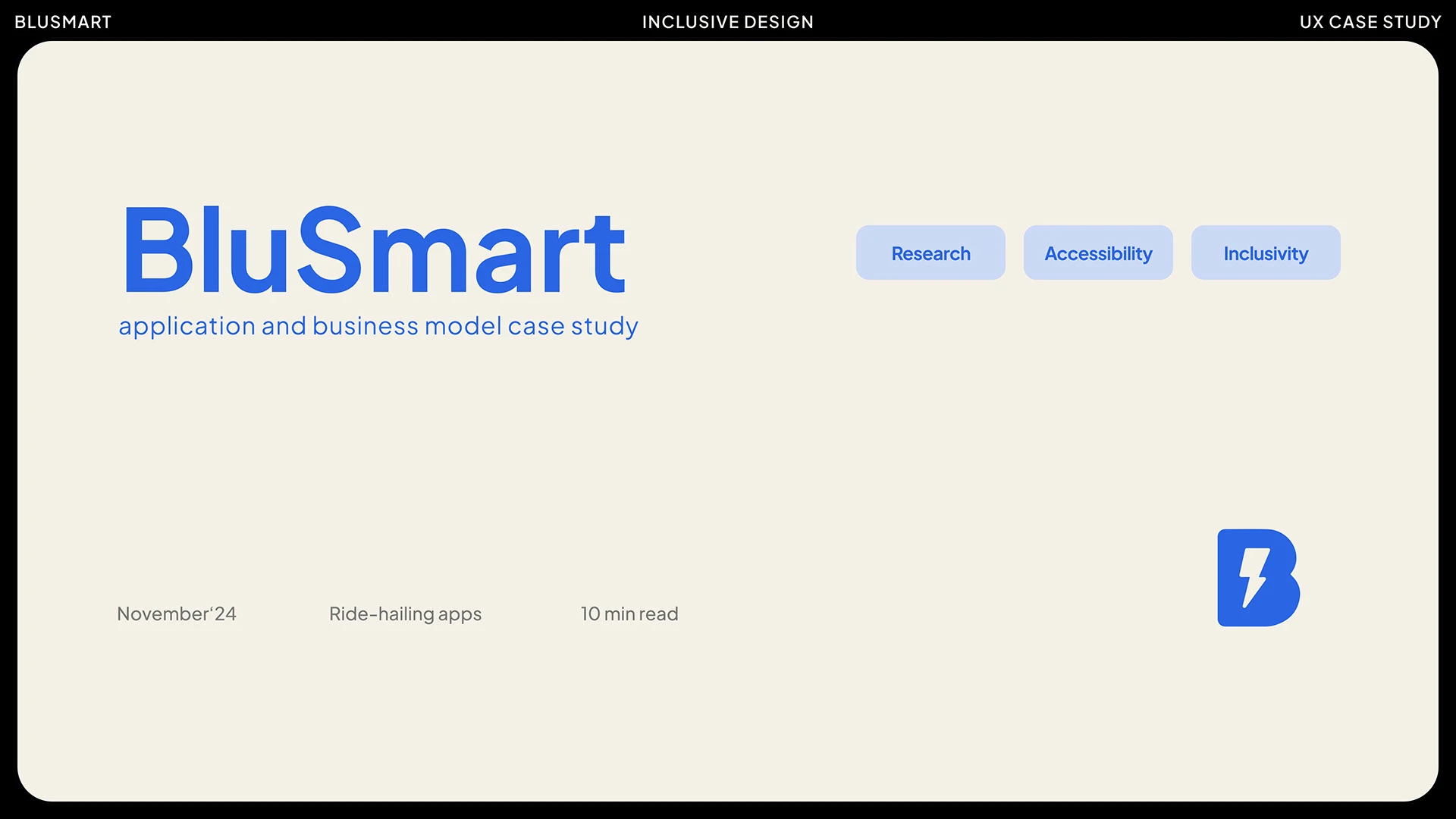The image size is (1456, 819).
Task: Click the BLUSMART header label
Action: click(x=63, y=22)
